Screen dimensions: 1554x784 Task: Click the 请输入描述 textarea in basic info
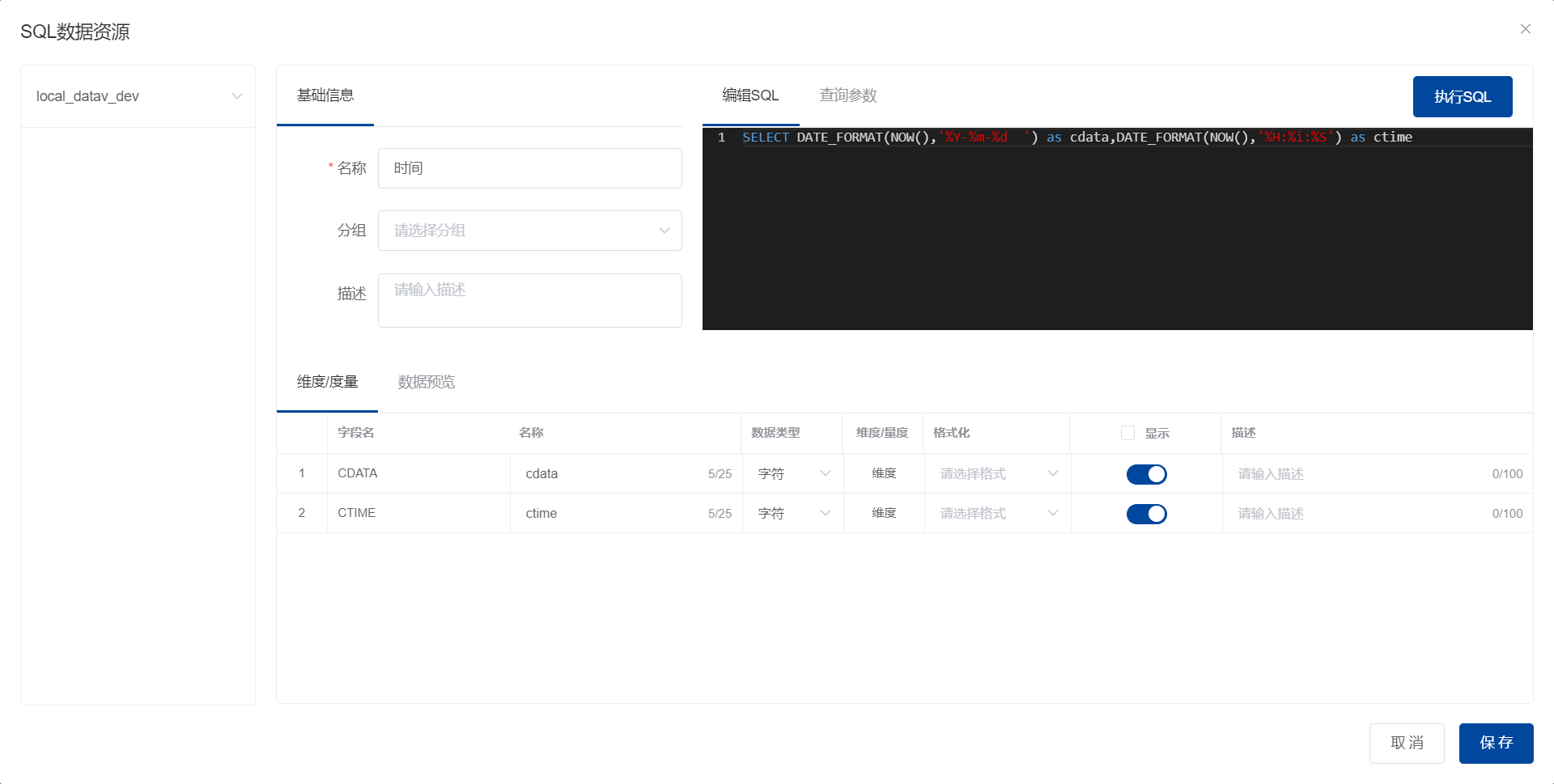click(530, 300)
